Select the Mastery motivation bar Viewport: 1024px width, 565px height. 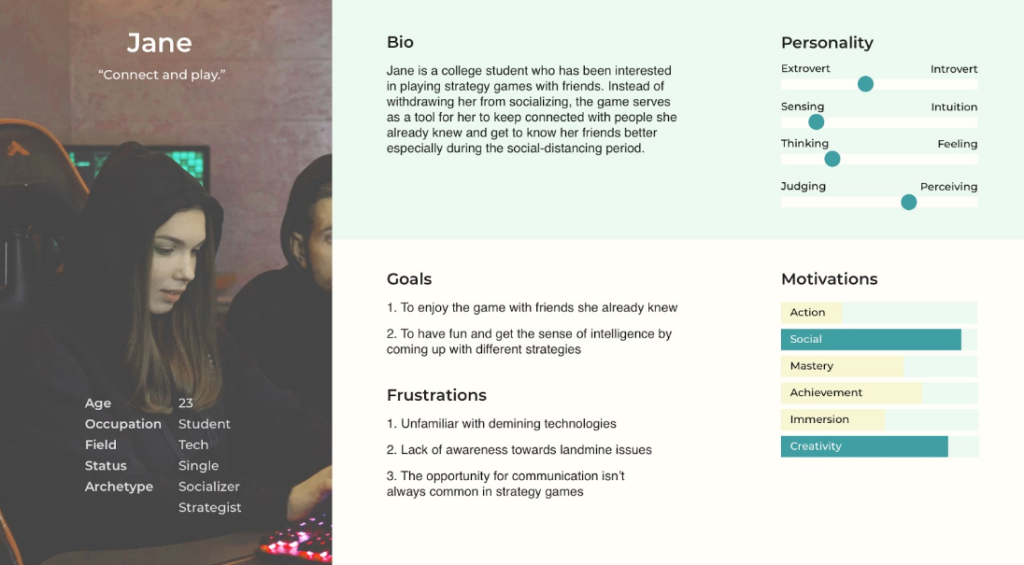879,366
